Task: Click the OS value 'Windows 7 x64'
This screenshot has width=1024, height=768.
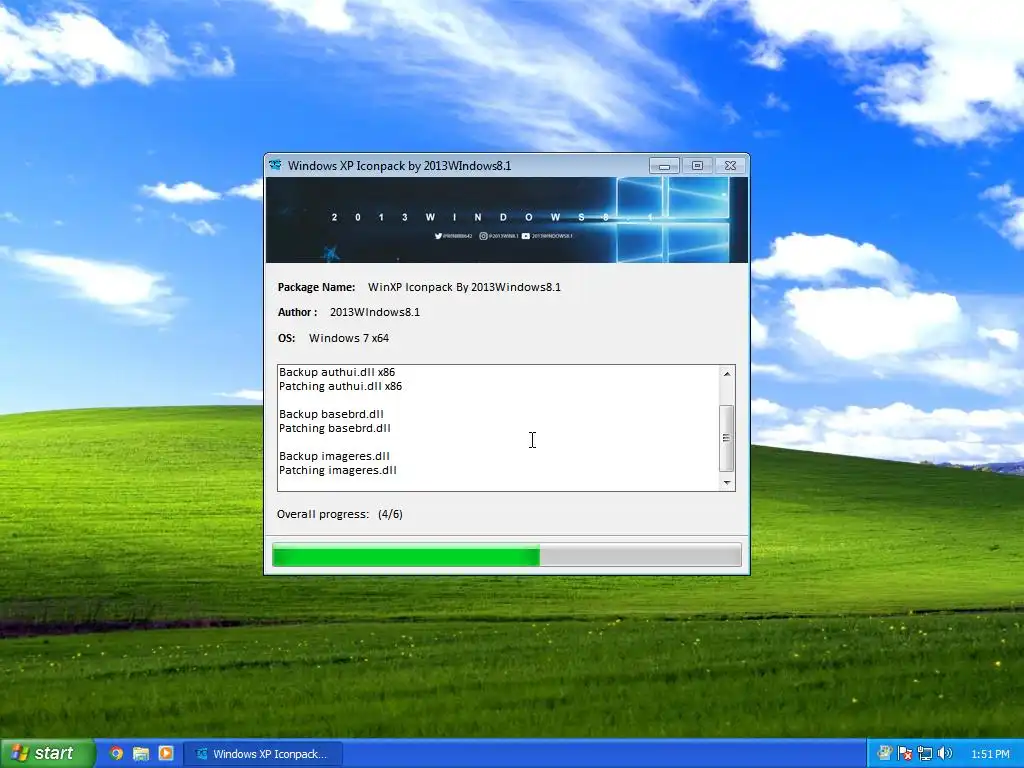Action: [x=349, y=338]
